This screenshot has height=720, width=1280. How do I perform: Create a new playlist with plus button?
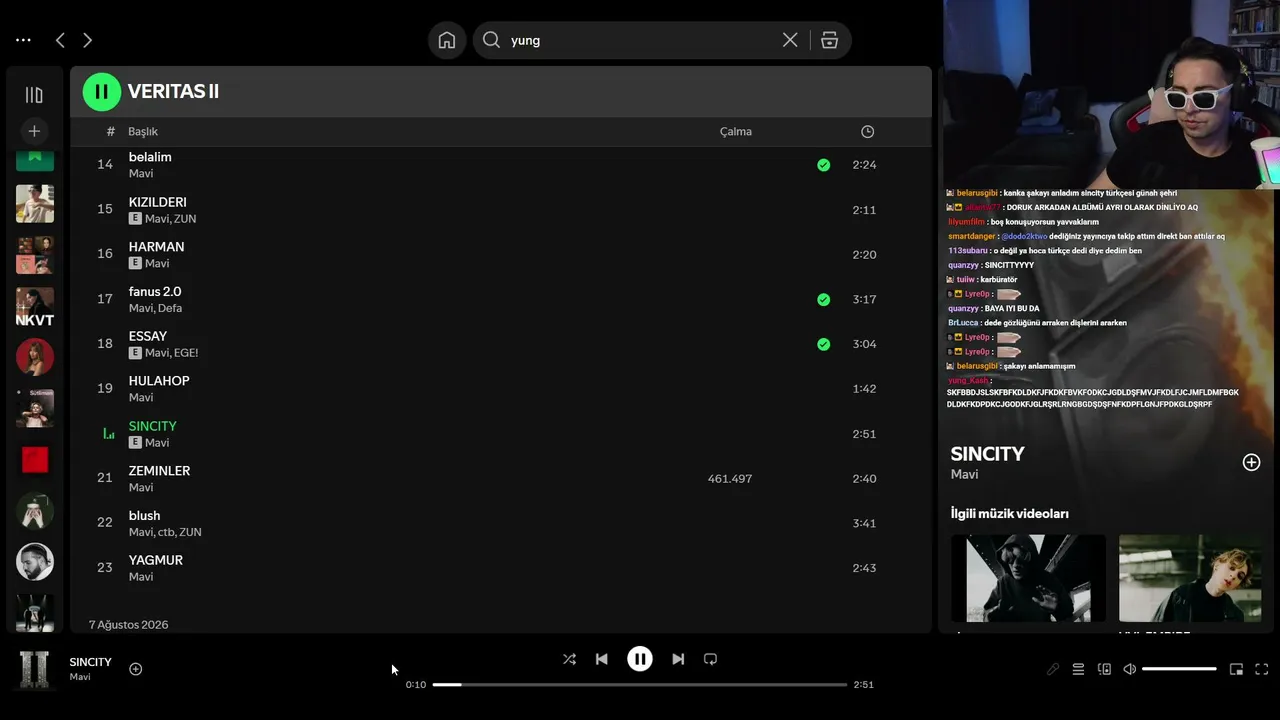34,131
